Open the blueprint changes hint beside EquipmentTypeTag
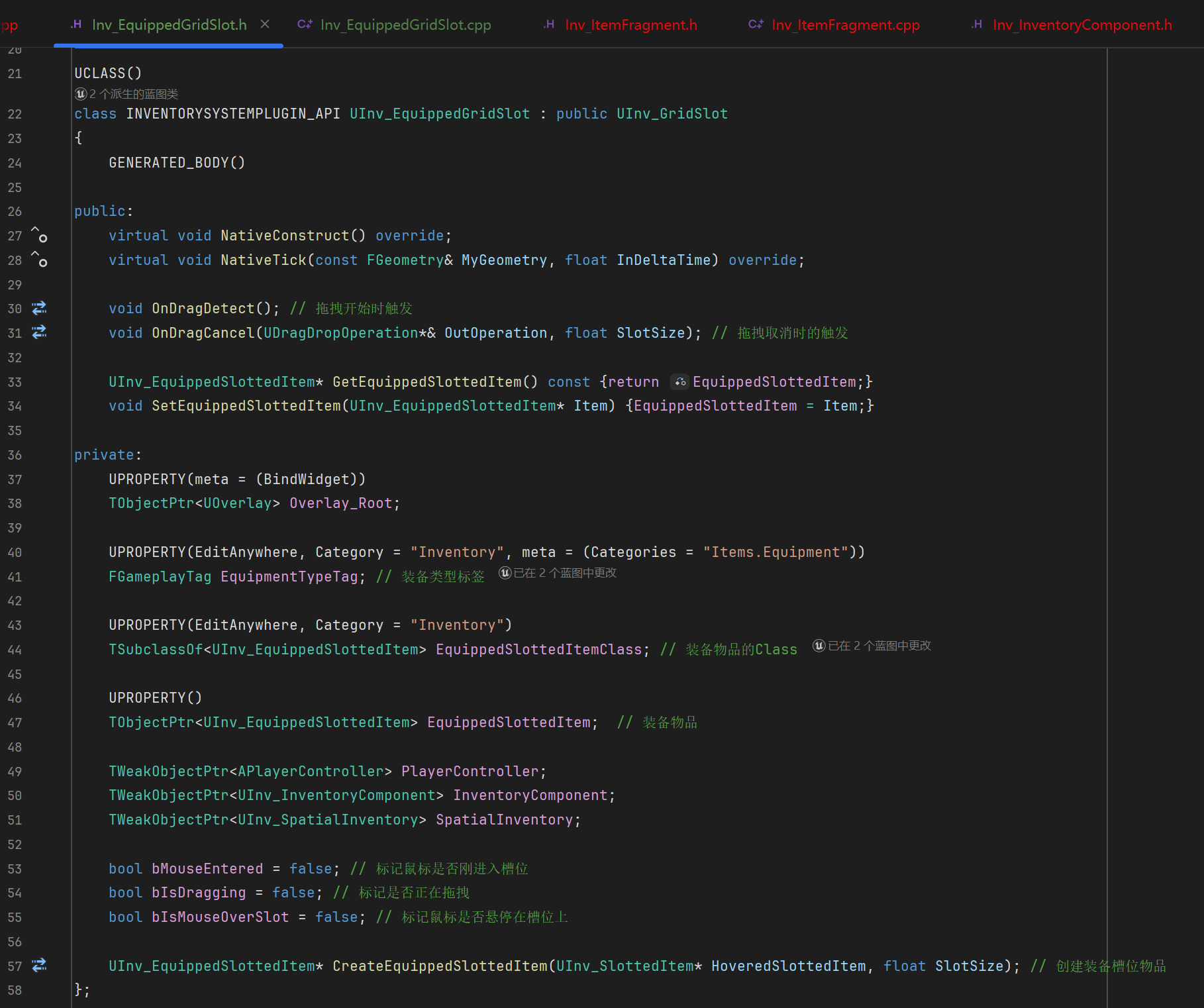The width and height of the screenshot is (1204, 1008). tap(558, 573)
